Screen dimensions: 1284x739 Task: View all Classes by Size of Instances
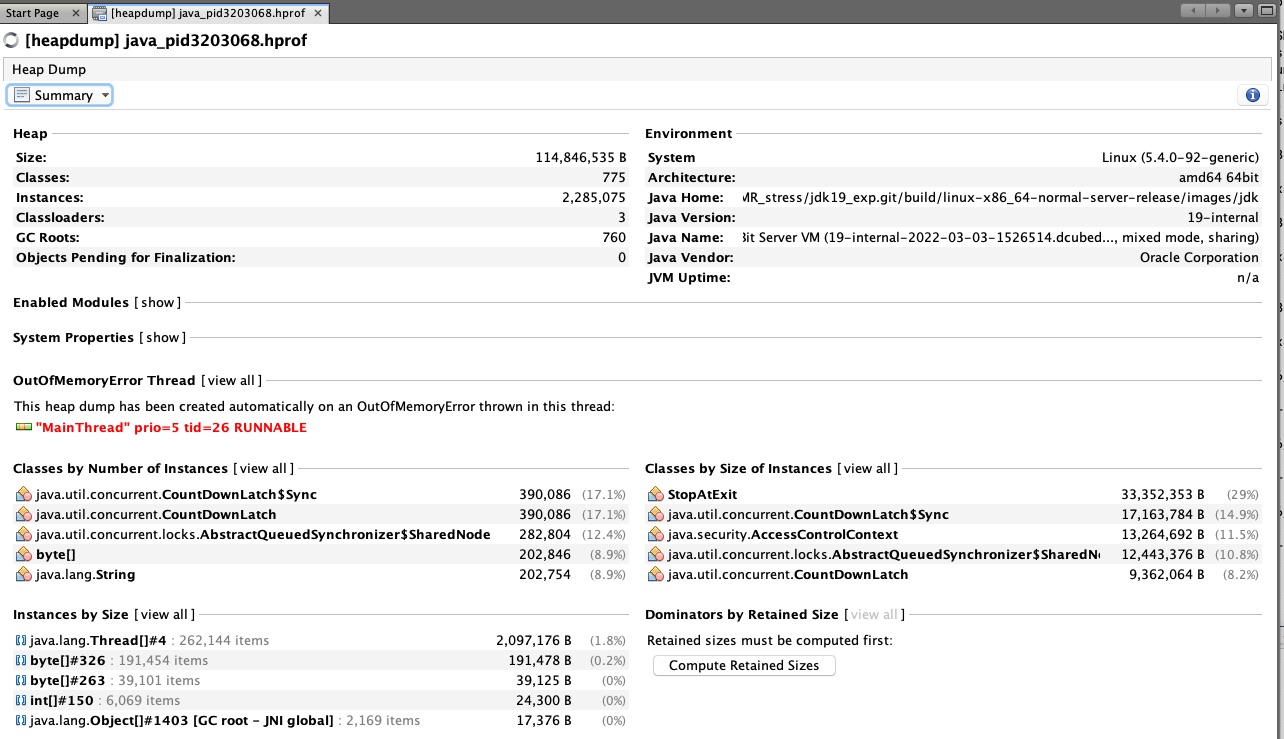867,468
